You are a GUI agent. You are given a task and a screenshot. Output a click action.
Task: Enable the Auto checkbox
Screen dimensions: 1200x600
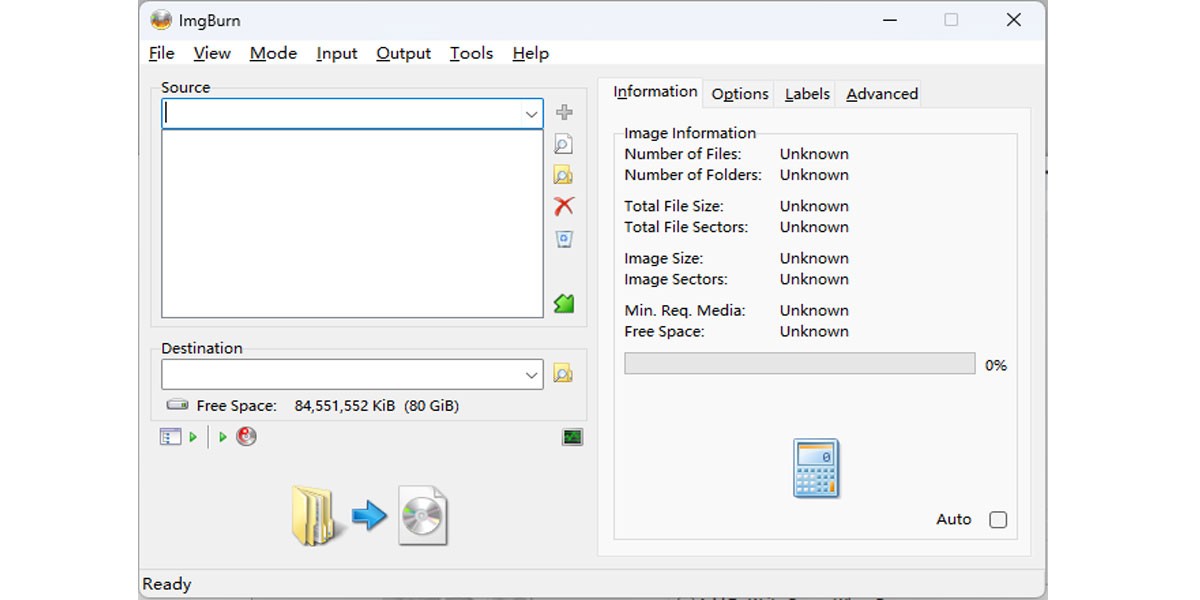pos(997,520)
